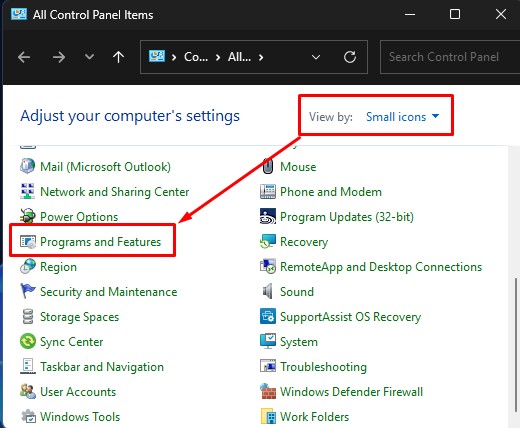Open RemoteApp and Desktop Connections link
This screenshot has width=520, height=428.
pyautogui.click(x=381, y=267)
